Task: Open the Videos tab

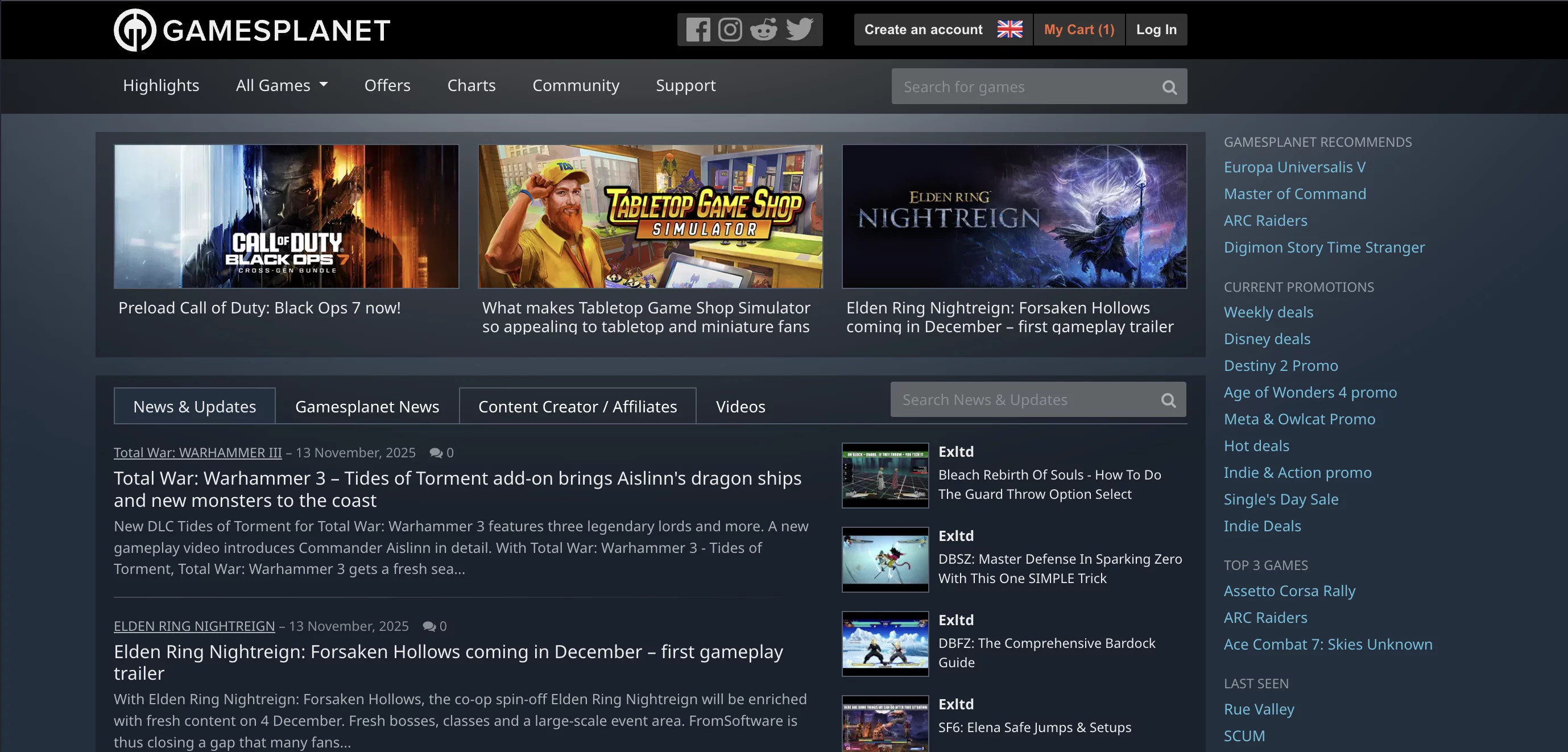Action: coord(740,406)
